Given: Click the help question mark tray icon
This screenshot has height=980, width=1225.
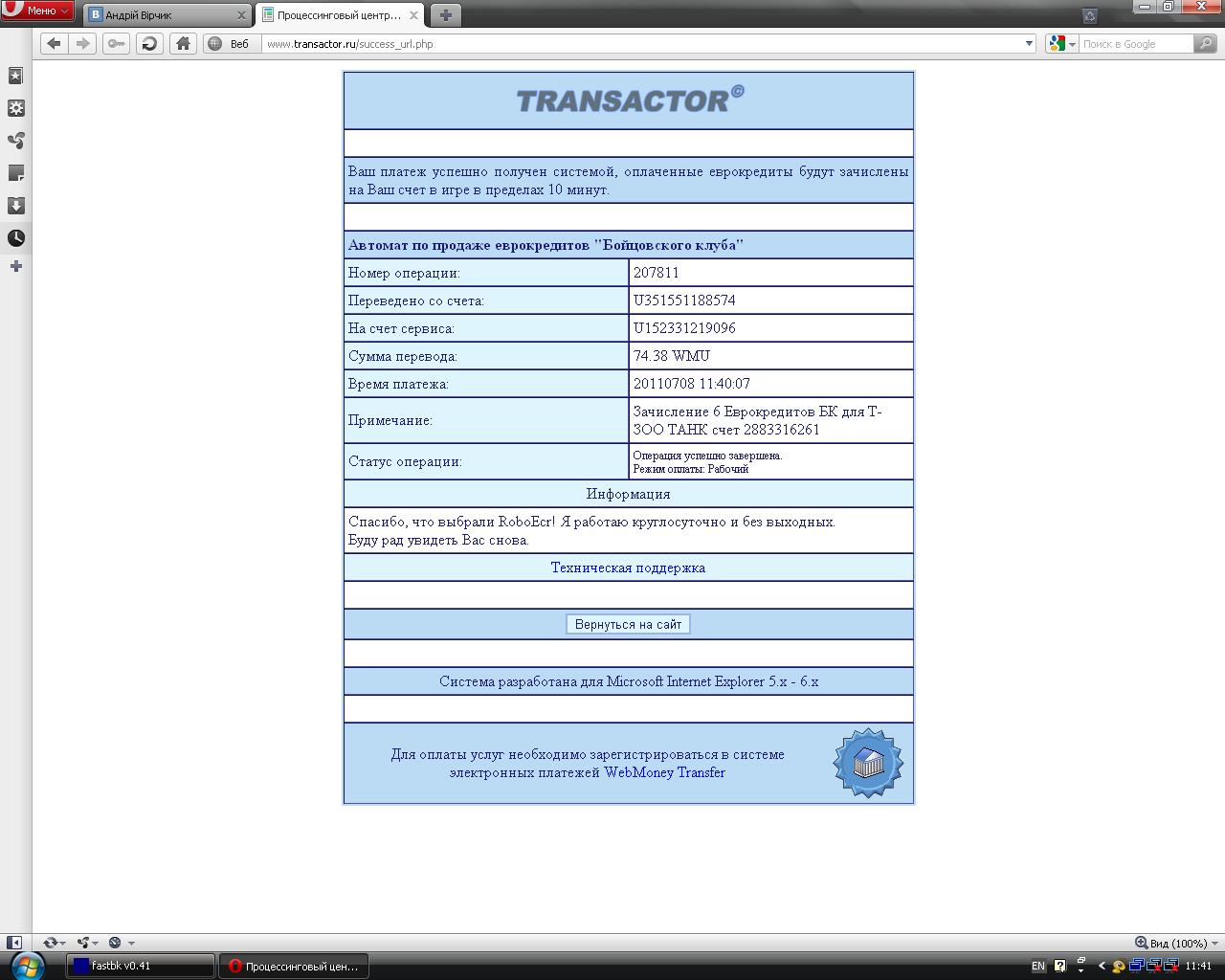Looking at the screenshot, I should click(1059, 967).
